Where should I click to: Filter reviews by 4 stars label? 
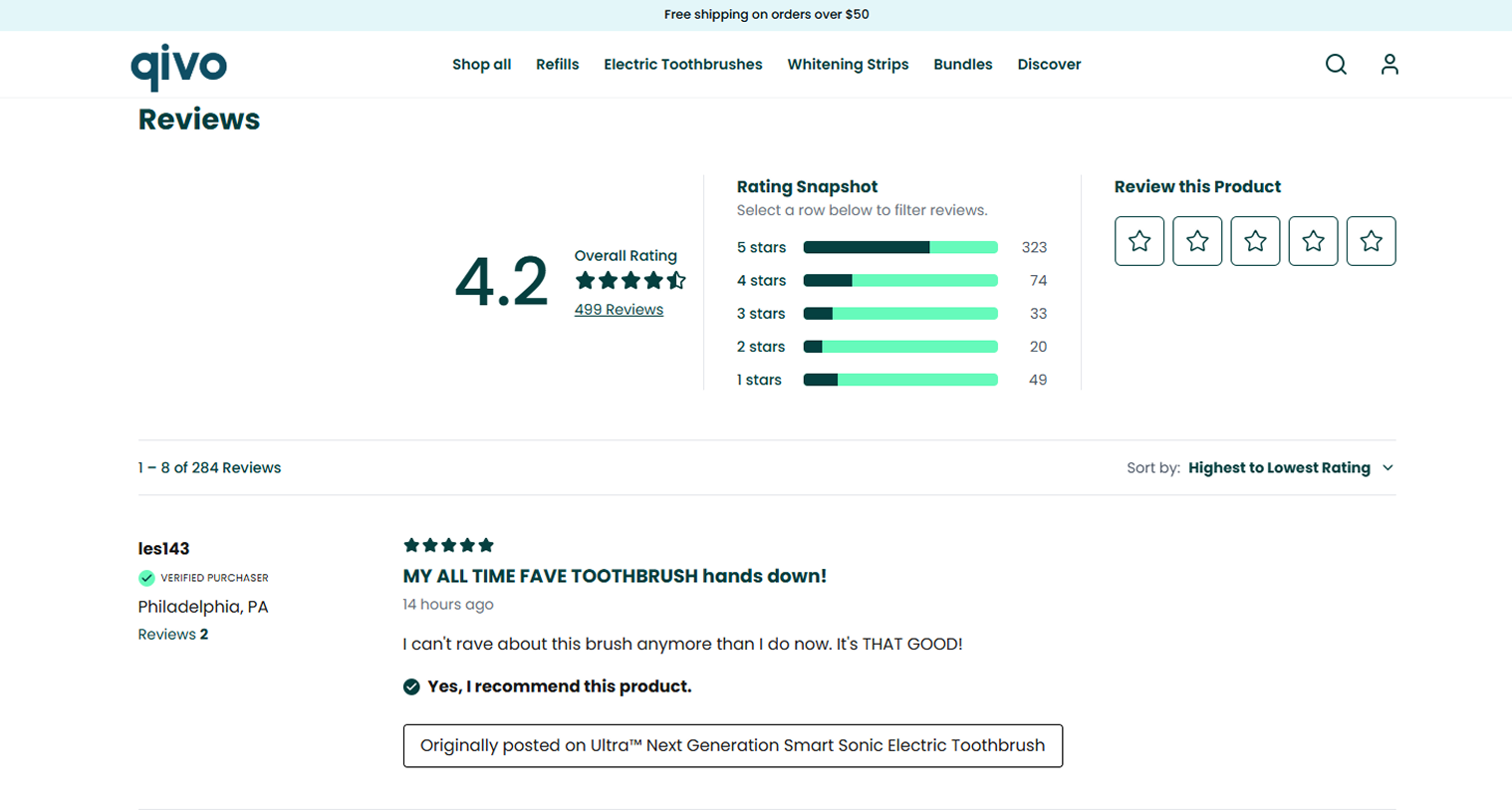tap(761, 281)
